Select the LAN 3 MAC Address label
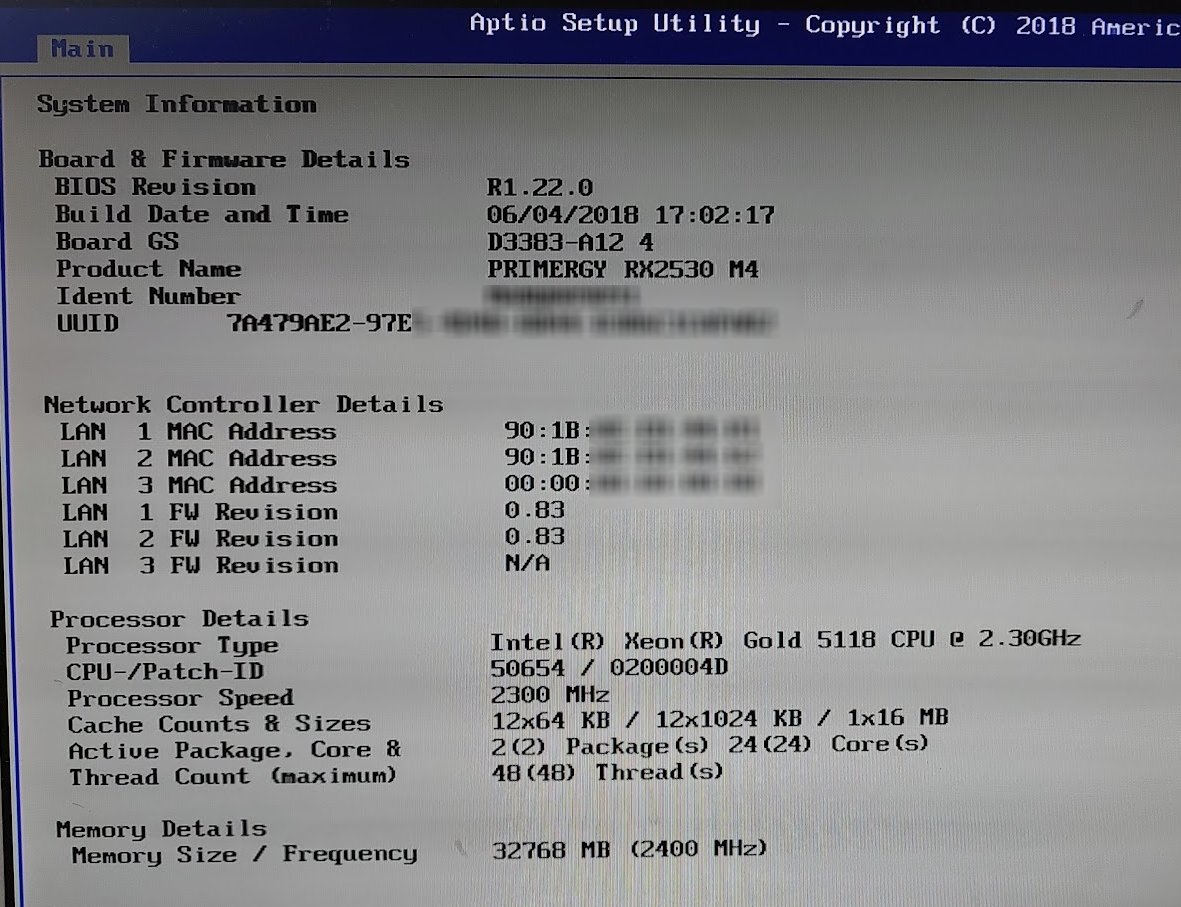The width and height of the screenshot is (1181, 907). (199, 485)
